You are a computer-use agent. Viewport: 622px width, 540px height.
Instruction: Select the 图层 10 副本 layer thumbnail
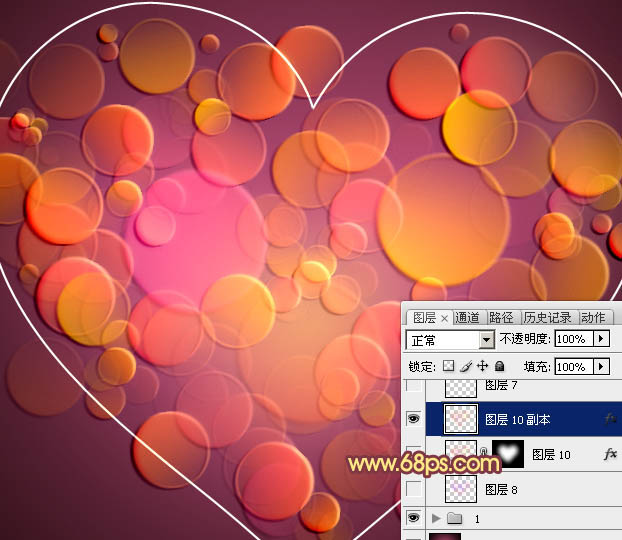(x=461, y=419)
